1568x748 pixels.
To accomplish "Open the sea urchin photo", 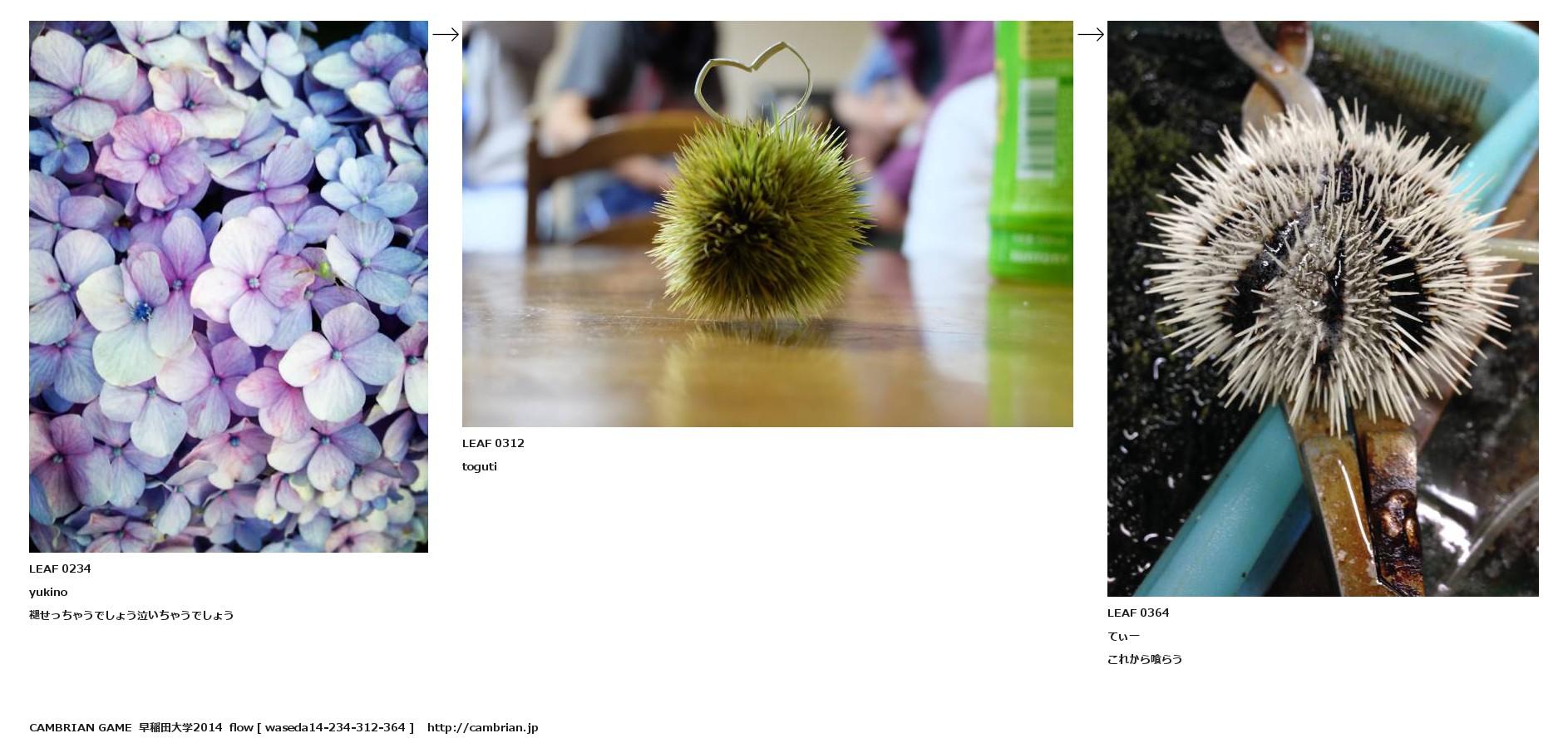I will (1323, 308).
